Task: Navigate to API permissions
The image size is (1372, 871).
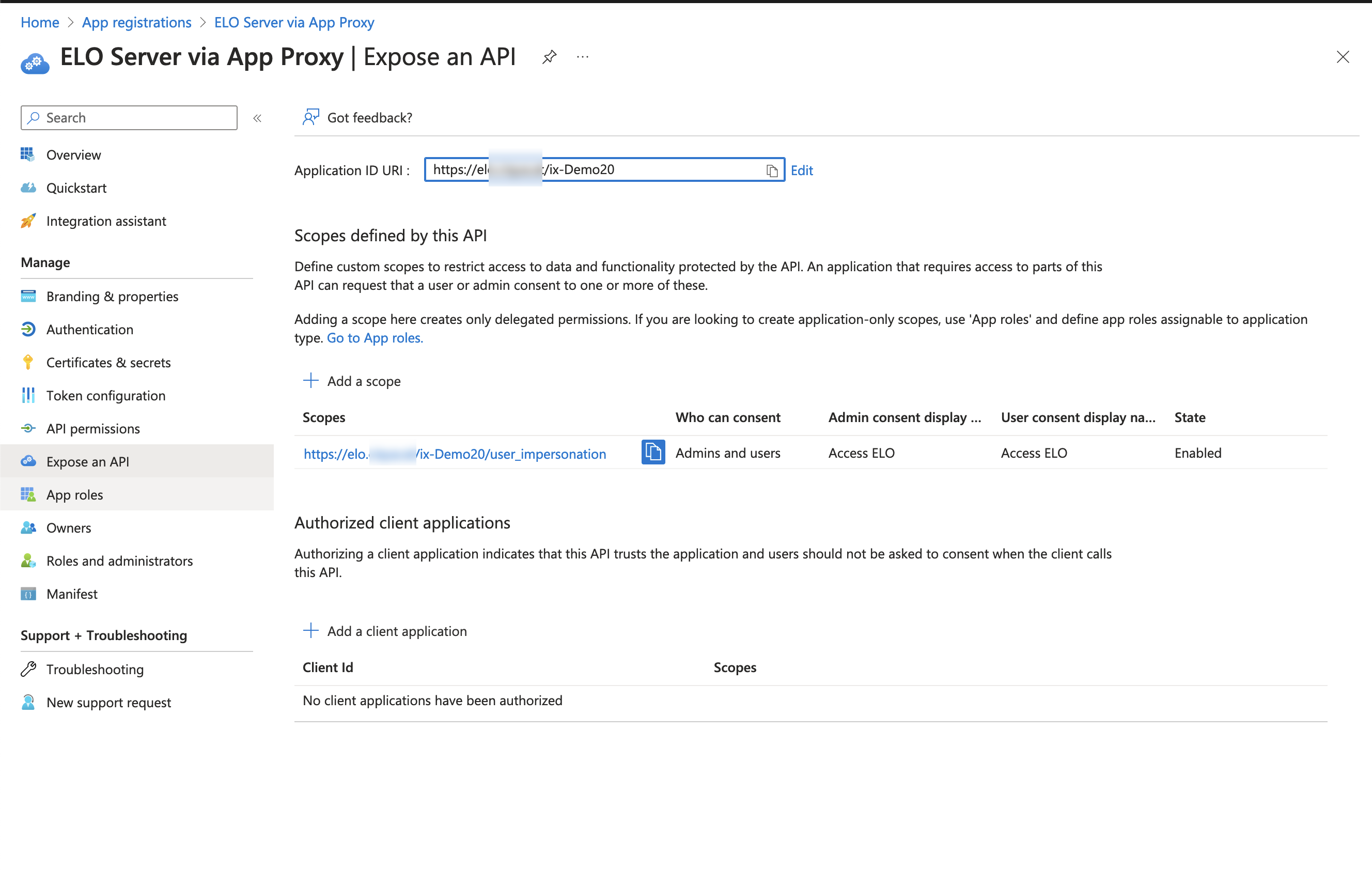Action: click(93, 428)
